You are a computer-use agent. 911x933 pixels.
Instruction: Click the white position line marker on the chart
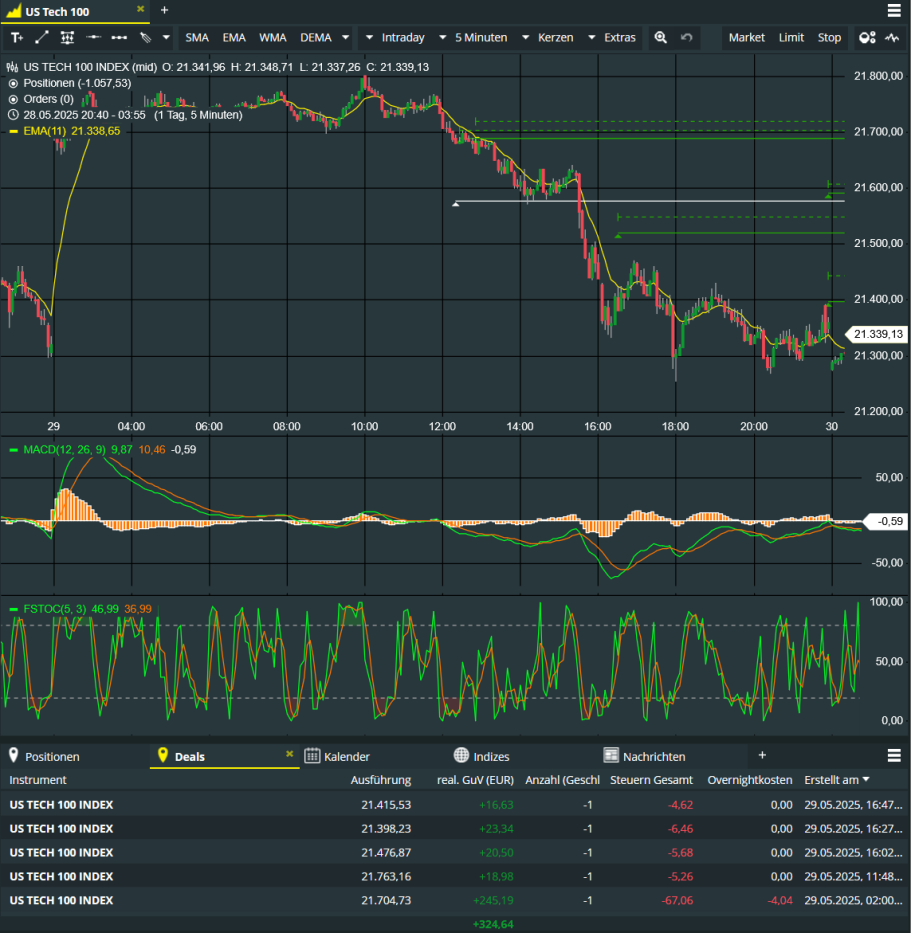click(x=456, y=204)
